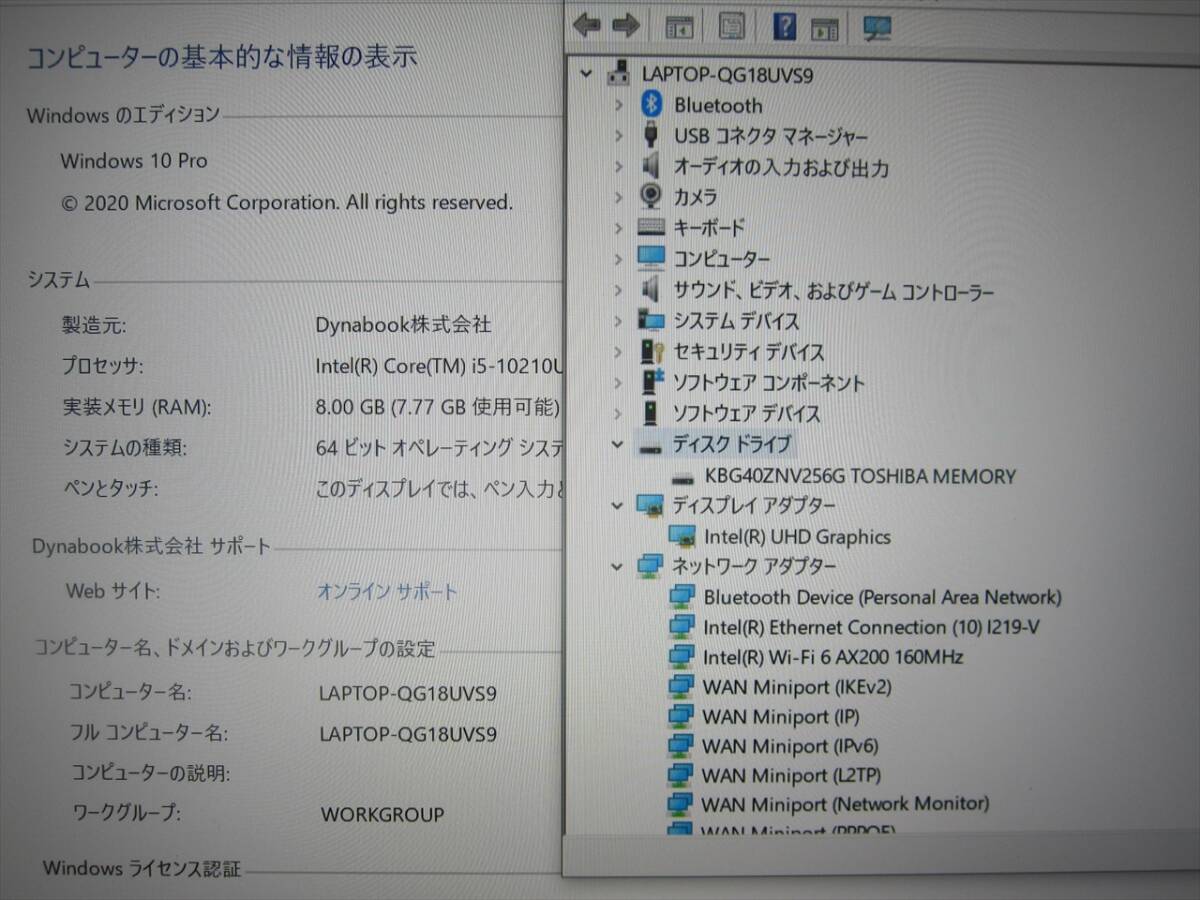Toggle the console tree pane toolbar icon
1200x900 pixels.
(x=680, y=27)
